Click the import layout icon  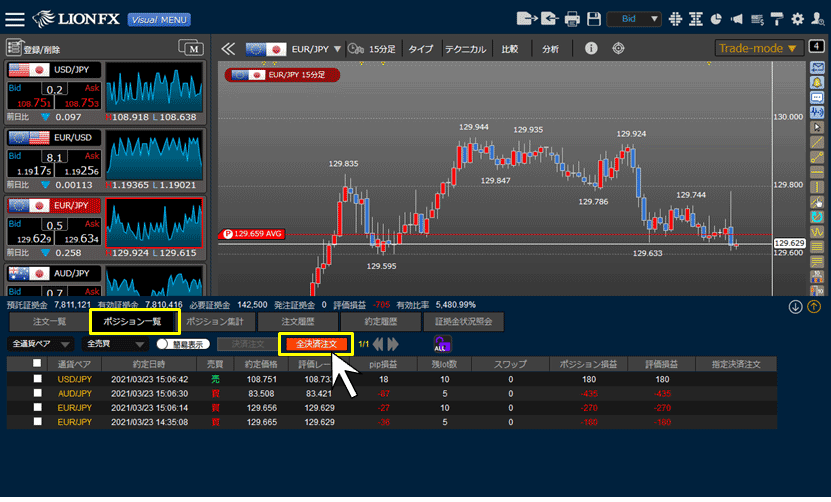pyautogui.click(x=549, y=19)
